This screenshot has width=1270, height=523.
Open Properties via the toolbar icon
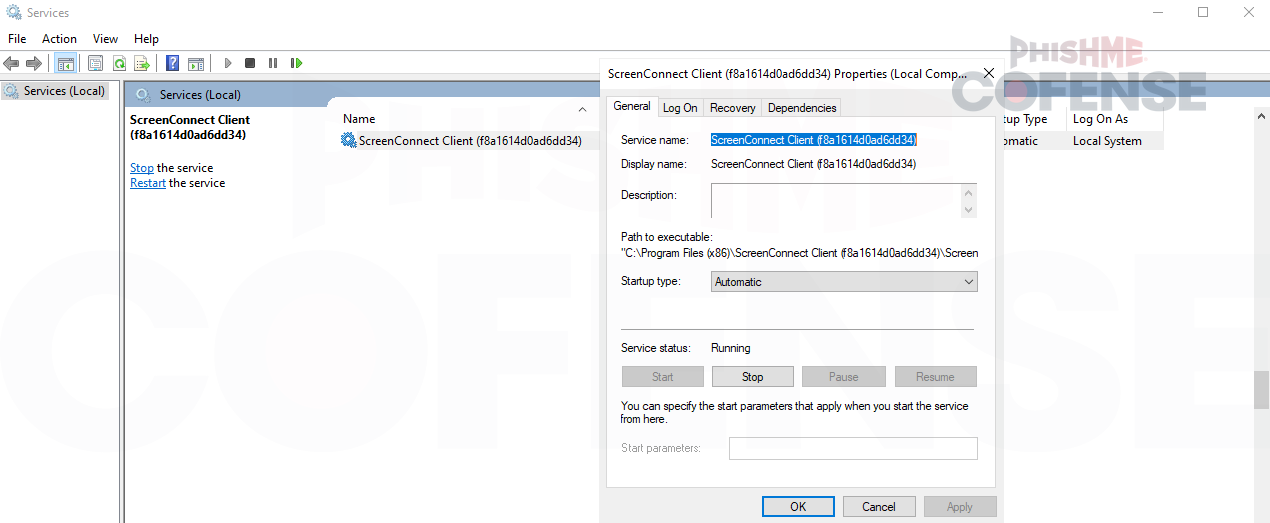point(95,63)
